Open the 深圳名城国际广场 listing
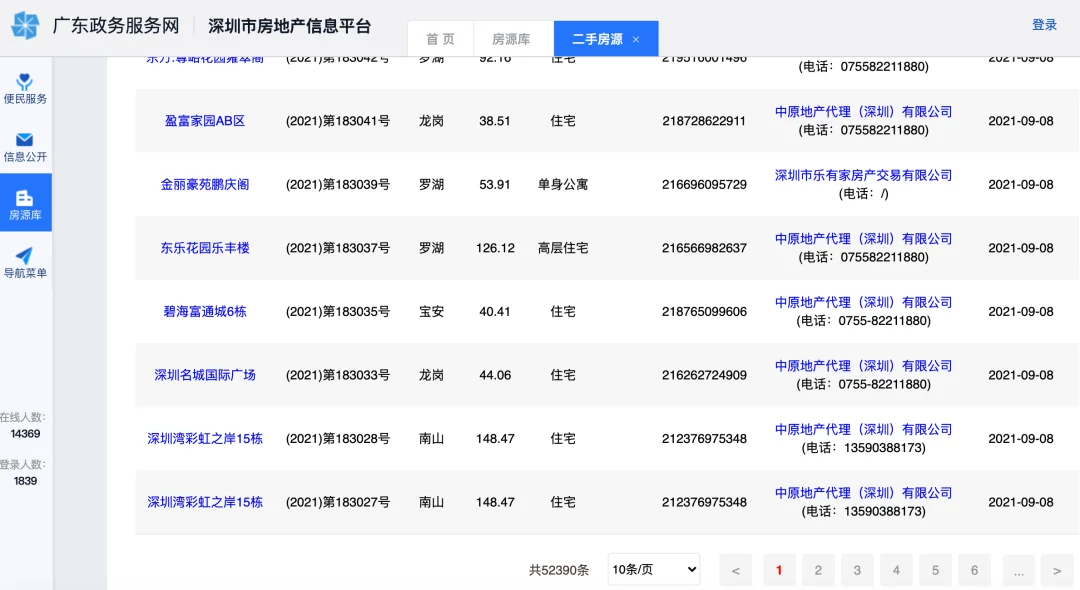Screen dimensions: 1080x590 coord(205,375)
